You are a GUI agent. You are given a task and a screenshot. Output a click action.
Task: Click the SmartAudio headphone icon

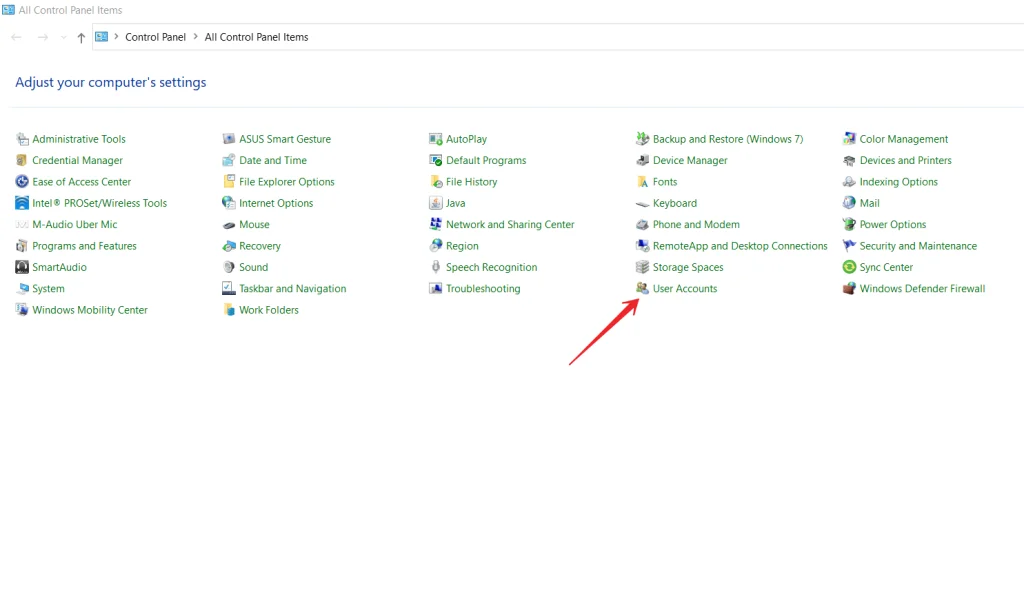coord(22,267)
